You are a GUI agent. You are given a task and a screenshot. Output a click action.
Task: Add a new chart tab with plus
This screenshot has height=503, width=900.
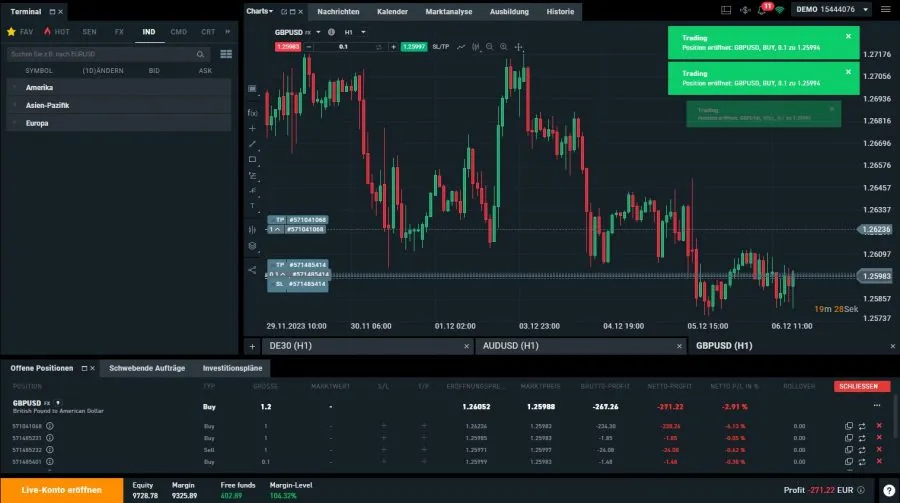tap(252, 346)
